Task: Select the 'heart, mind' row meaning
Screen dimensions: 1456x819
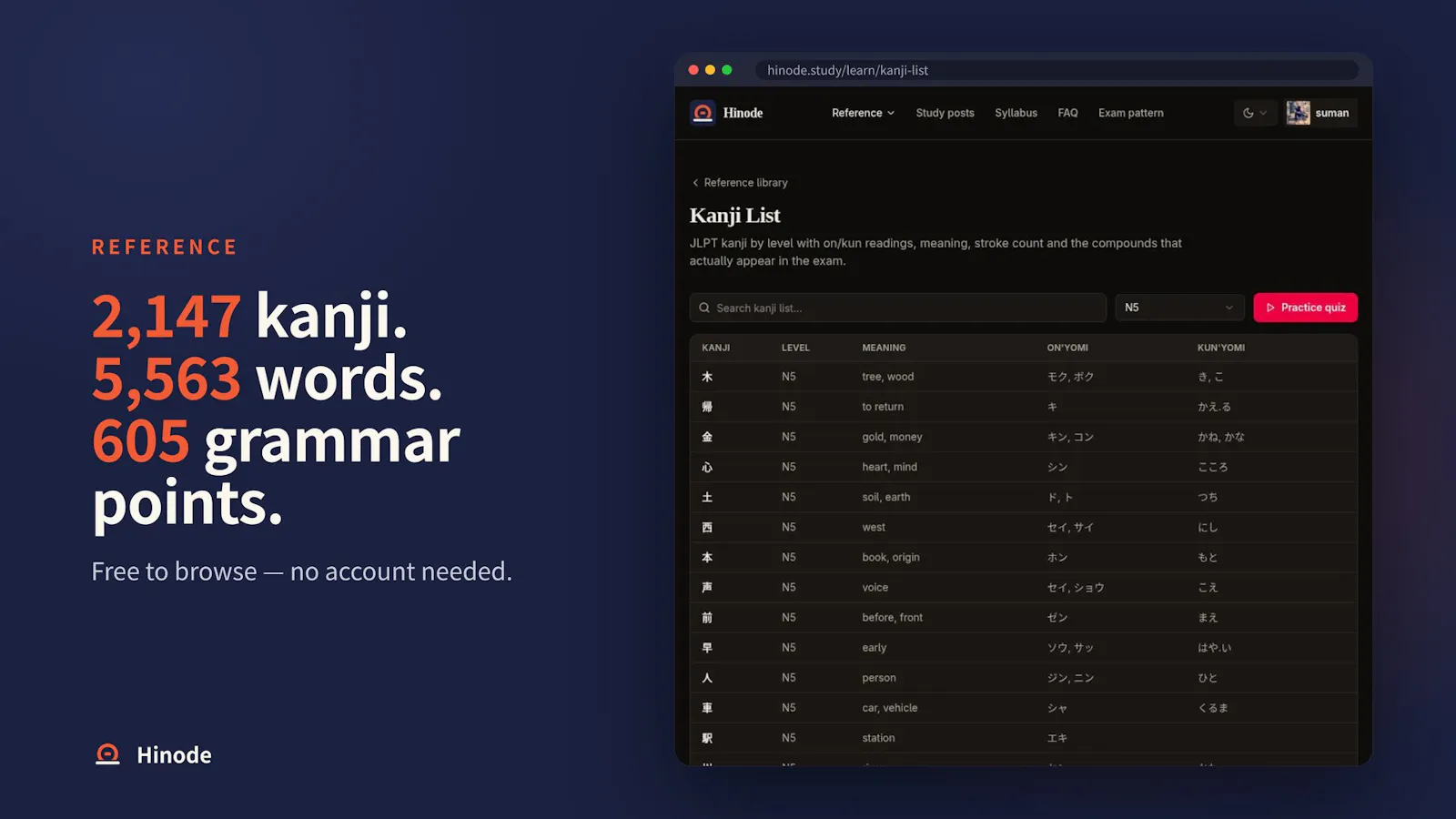Action: click(x=889, y=467)
